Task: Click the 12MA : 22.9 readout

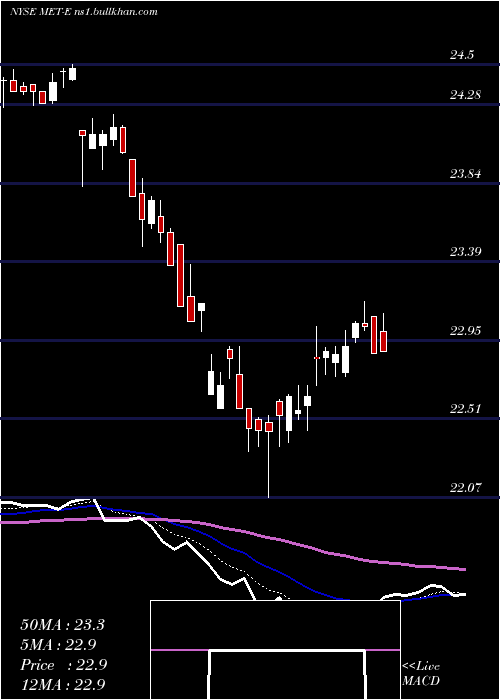Action: (x=62, y=684)
